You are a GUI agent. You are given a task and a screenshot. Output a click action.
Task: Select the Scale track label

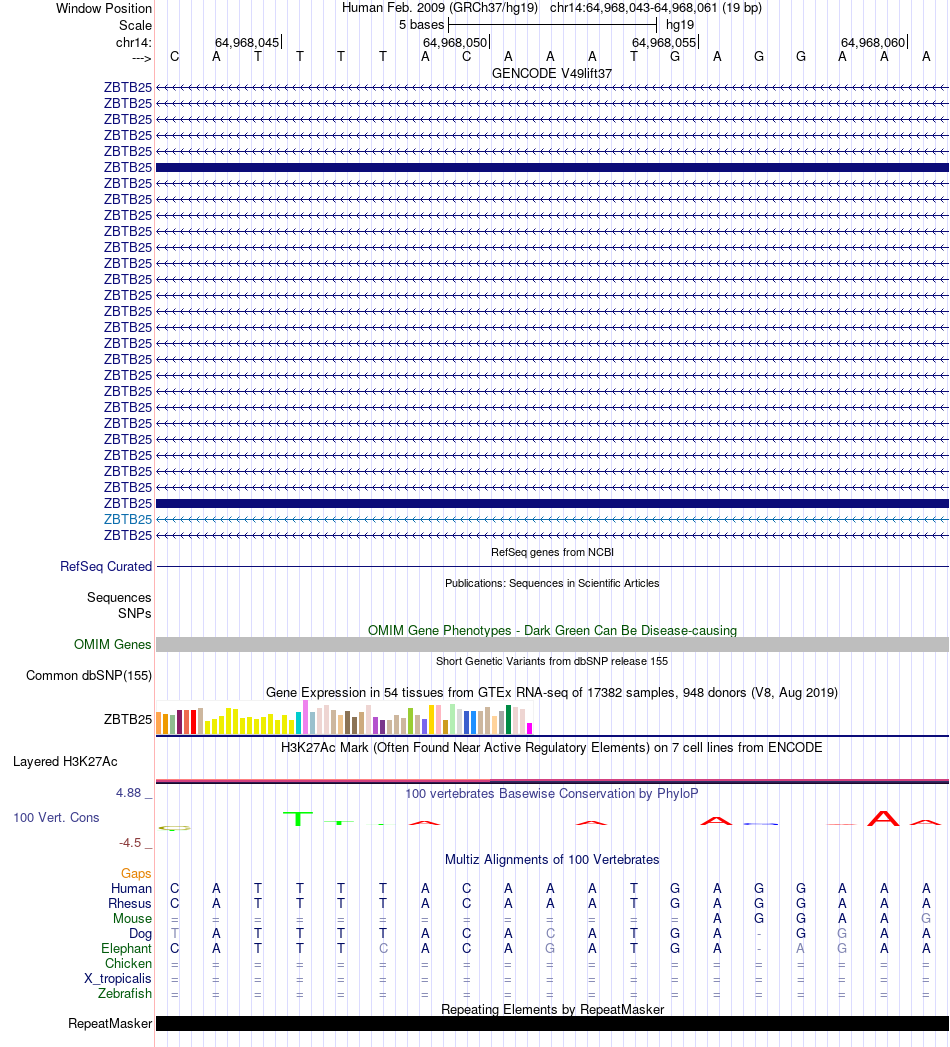pyautogui.click(x=135, y=25)
